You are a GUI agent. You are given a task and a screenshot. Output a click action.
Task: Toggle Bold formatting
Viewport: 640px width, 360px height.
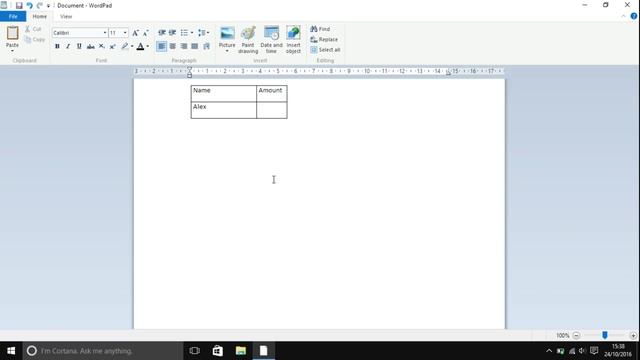pyautogui.click(x=57, y=47)
